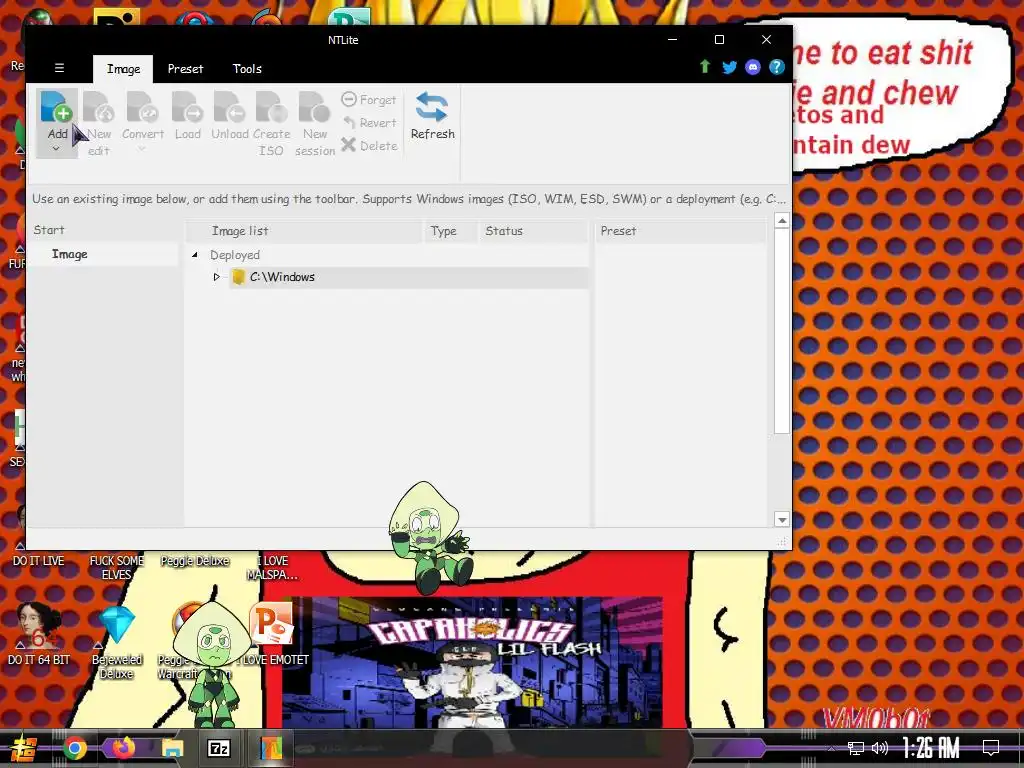
Task: Click the New edit toolbar icon
Action: tap(99, 106)
